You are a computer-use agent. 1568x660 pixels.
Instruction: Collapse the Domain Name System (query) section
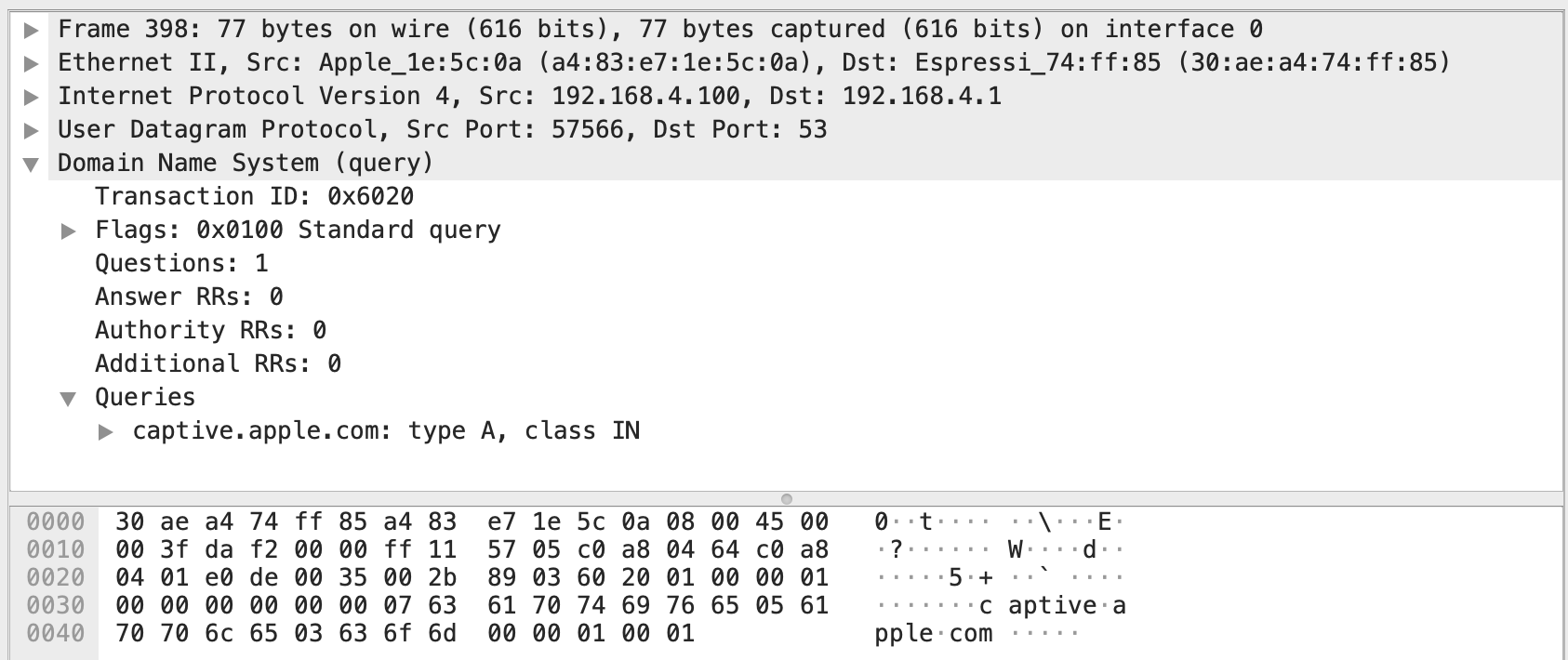coord(31,163)
